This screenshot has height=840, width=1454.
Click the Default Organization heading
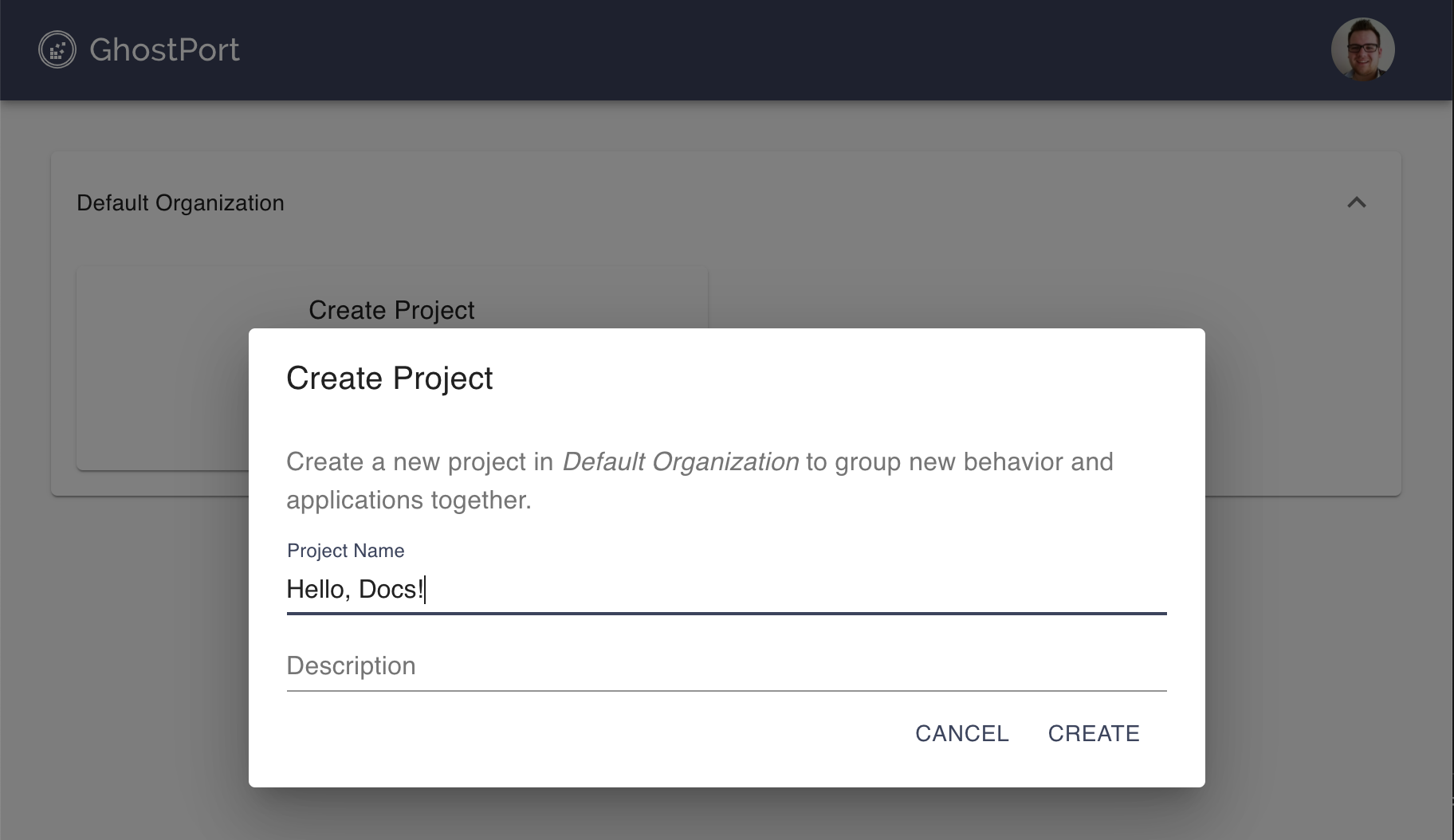tap(180, 203)
